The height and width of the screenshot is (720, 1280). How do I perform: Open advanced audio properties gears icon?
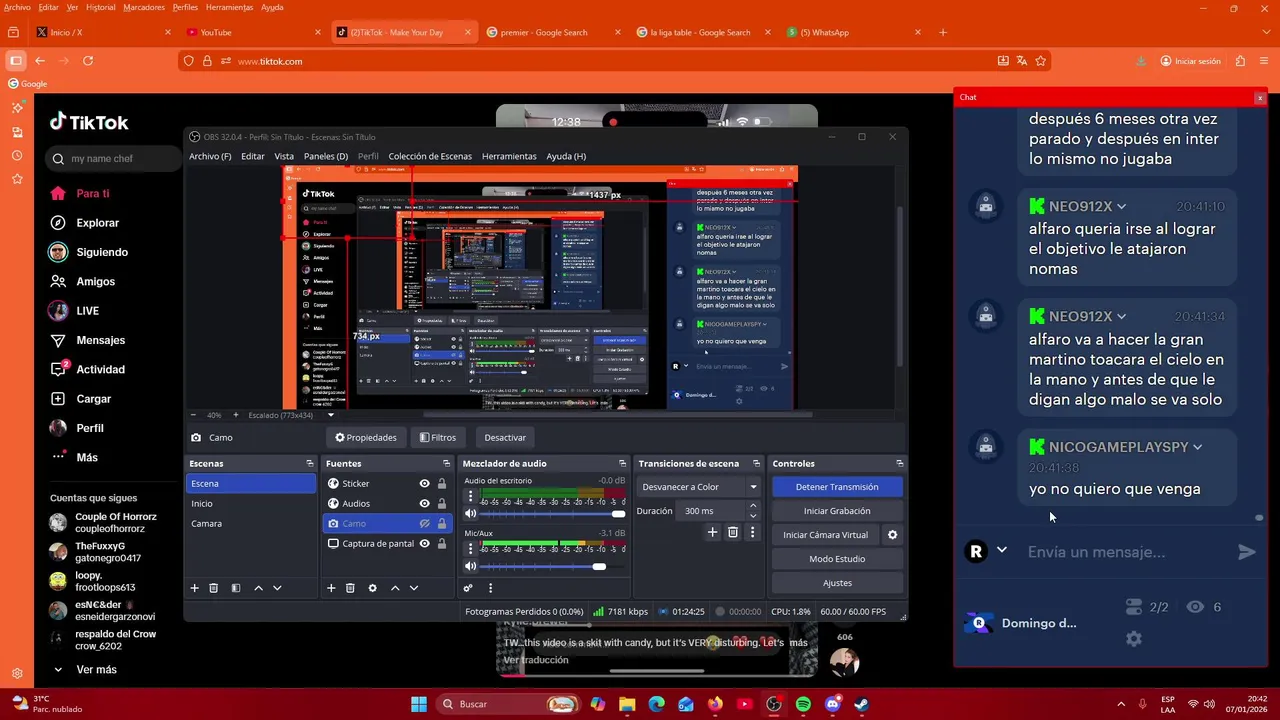coord(467,588)
